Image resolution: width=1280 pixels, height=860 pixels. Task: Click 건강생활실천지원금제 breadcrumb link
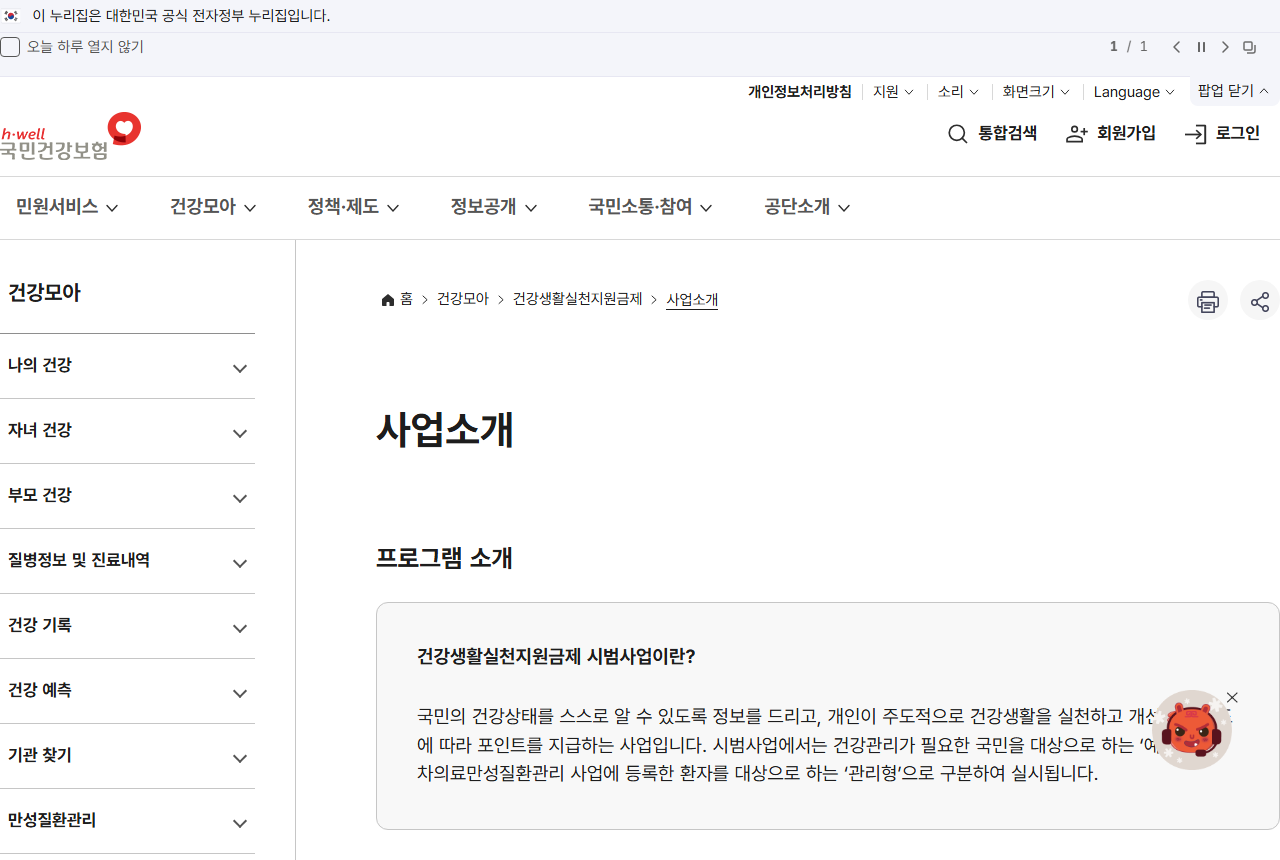[578, 299]
